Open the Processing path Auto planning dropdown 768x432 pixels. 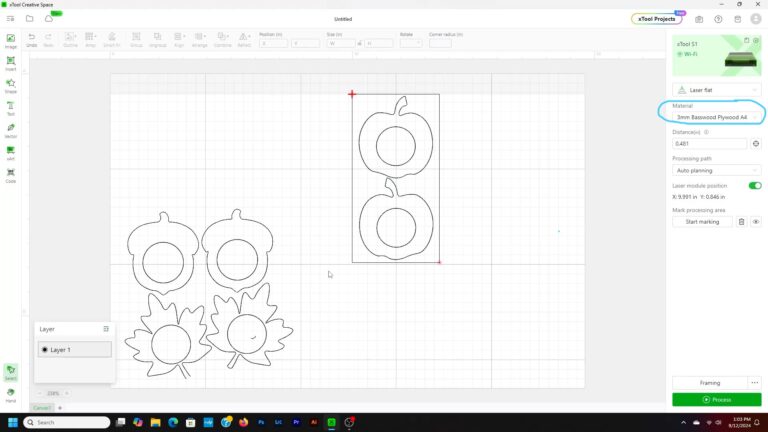coord(717,170)
